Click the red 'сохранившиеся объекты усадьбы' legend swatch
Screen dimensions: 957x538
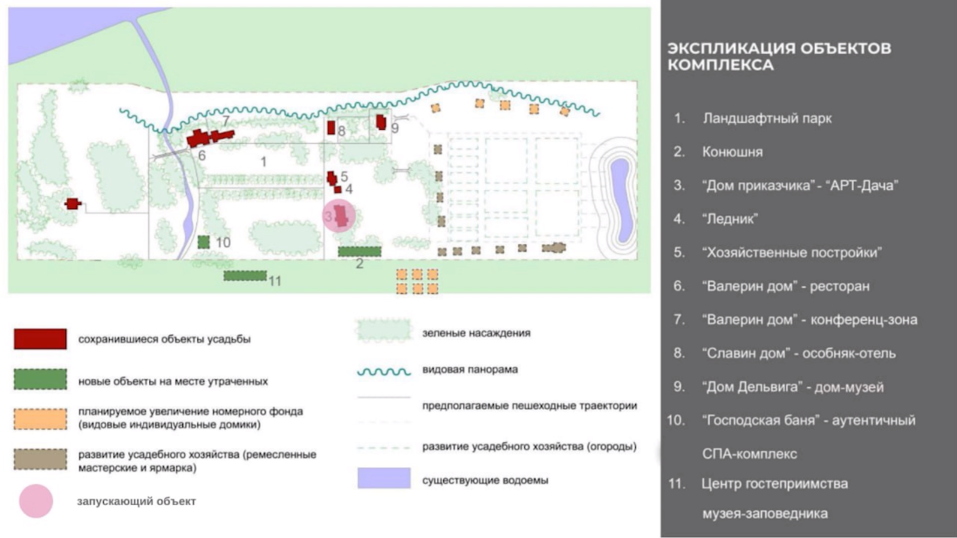click(40, 339)
